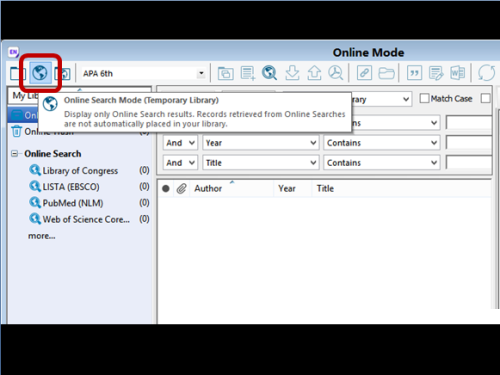Click the Sync Library circular arrows icon
500x375 pixels.
coord(486,73)
